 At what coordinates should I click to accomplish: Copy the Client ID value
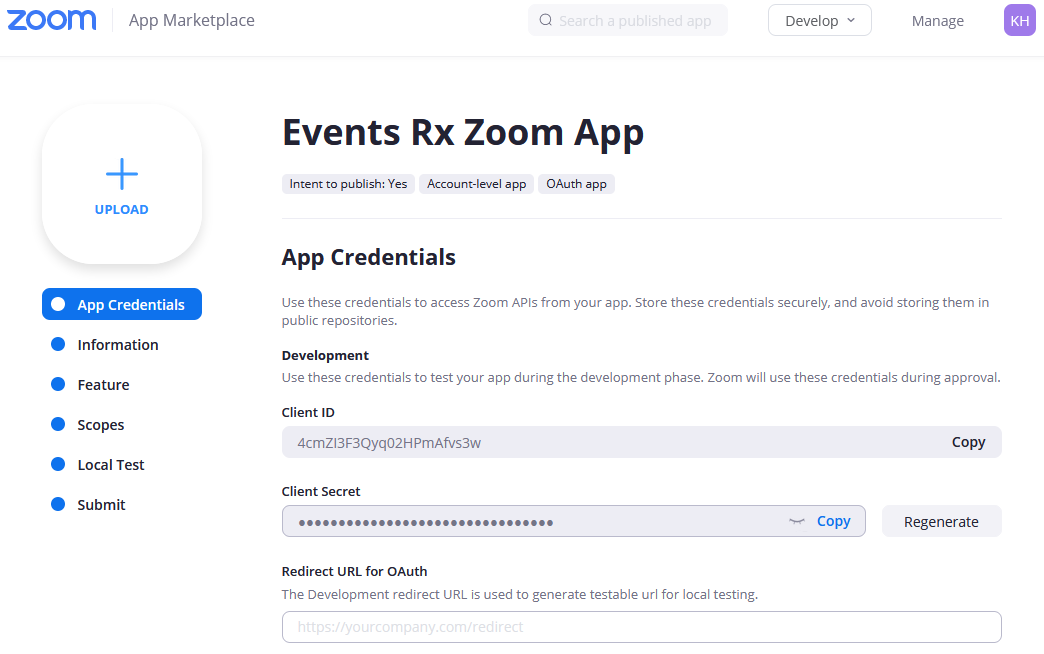point(968,442)
